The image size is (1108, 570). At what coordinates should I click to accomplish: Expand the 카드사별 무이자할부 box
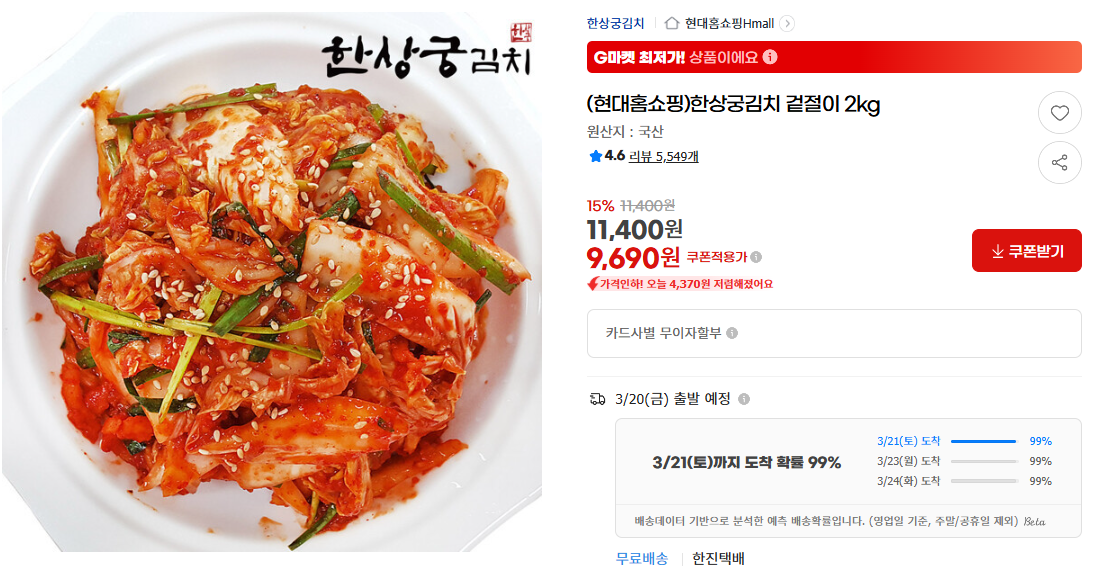point(834,333)
